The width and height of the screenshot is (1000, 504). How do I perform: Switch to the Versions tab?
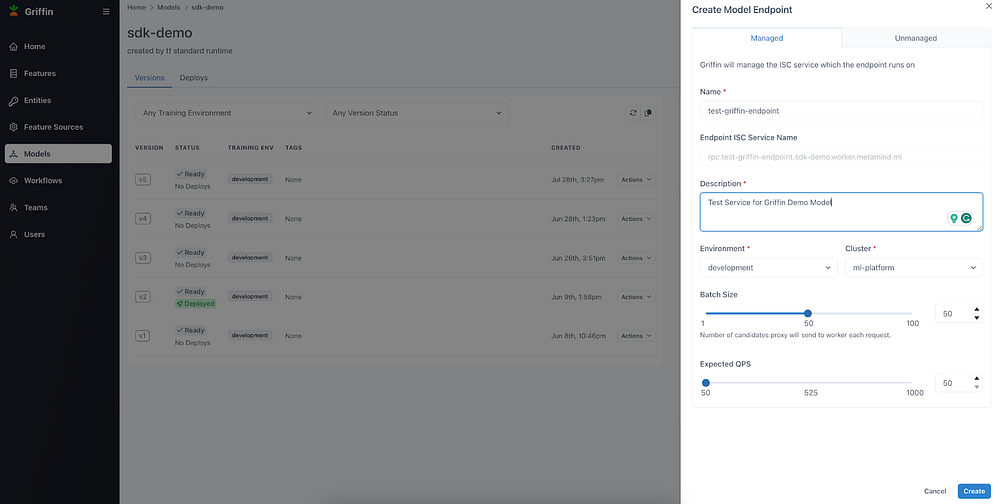pos(149,78)
